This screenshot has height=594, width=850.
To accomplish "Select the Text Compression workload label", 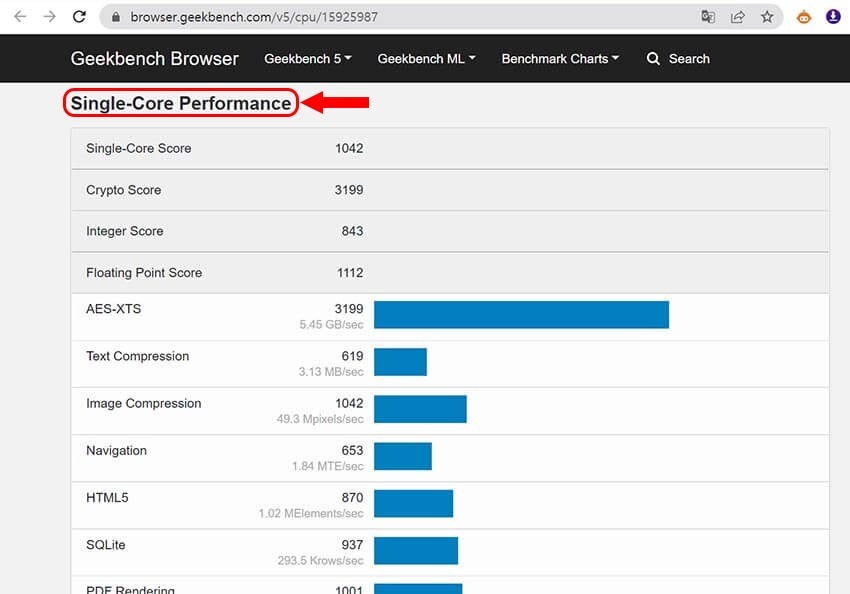I will coord(138,356).
